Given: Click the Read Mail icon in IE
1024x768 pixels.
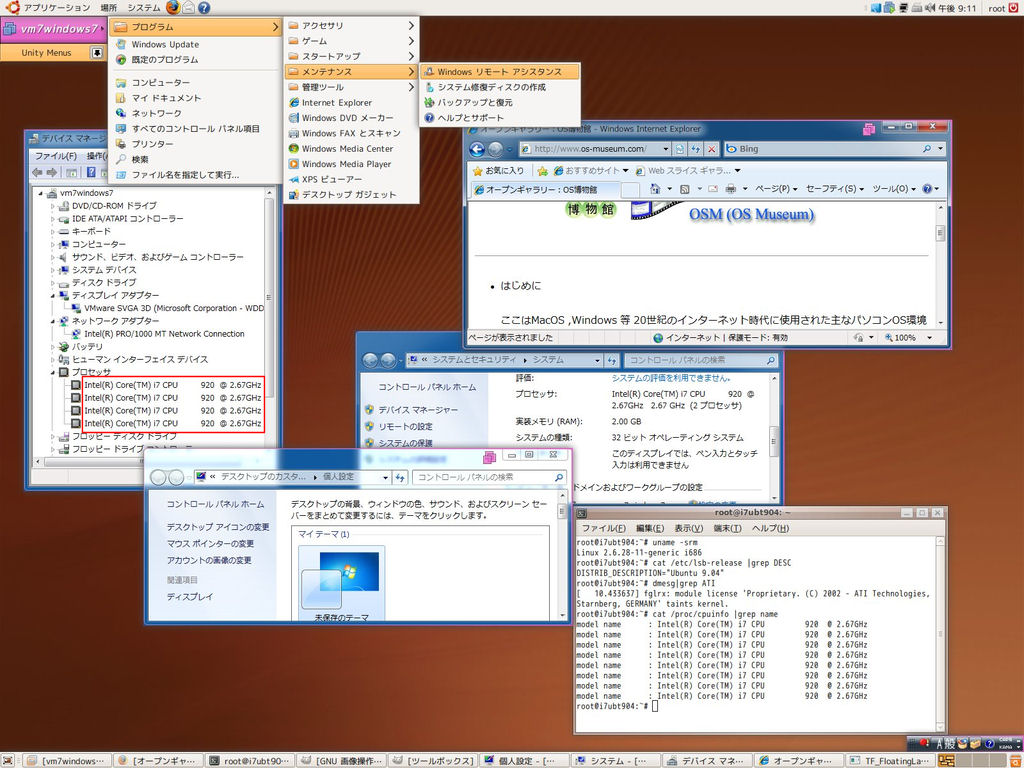Looking at the screenshot, I should pos(713,189).
